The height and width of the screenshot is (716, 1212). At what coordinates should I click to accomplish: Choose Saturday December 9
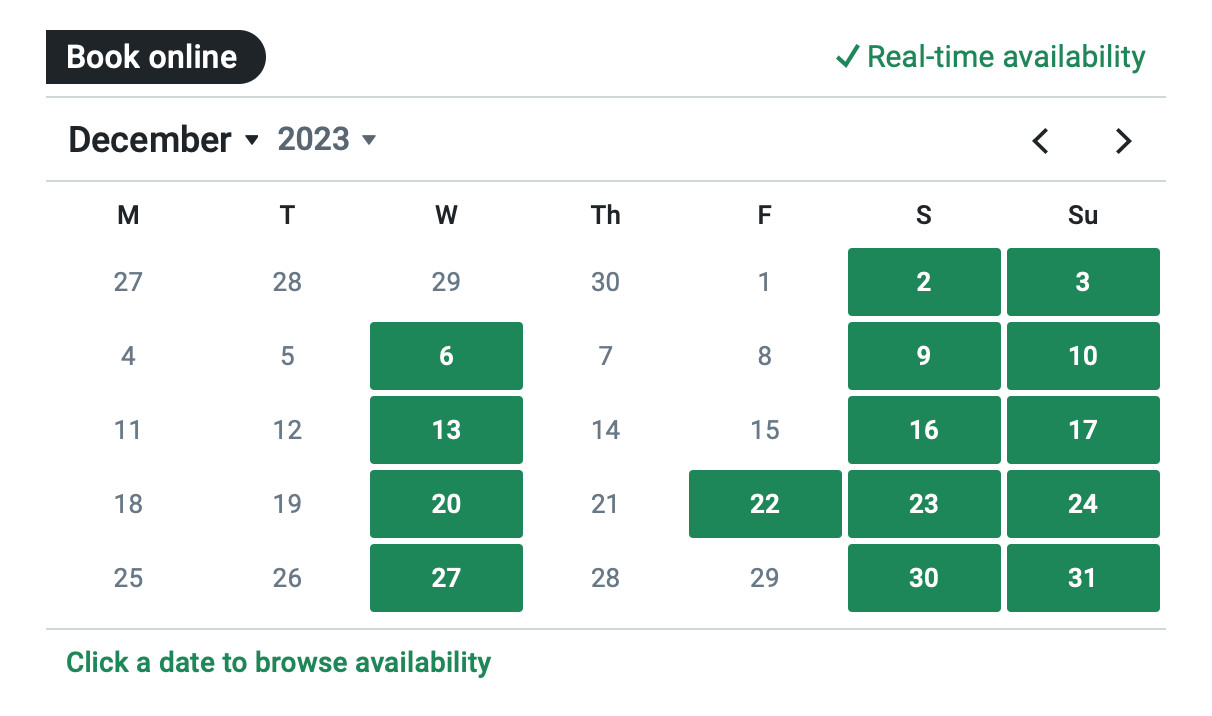click(x=923, y=356)
